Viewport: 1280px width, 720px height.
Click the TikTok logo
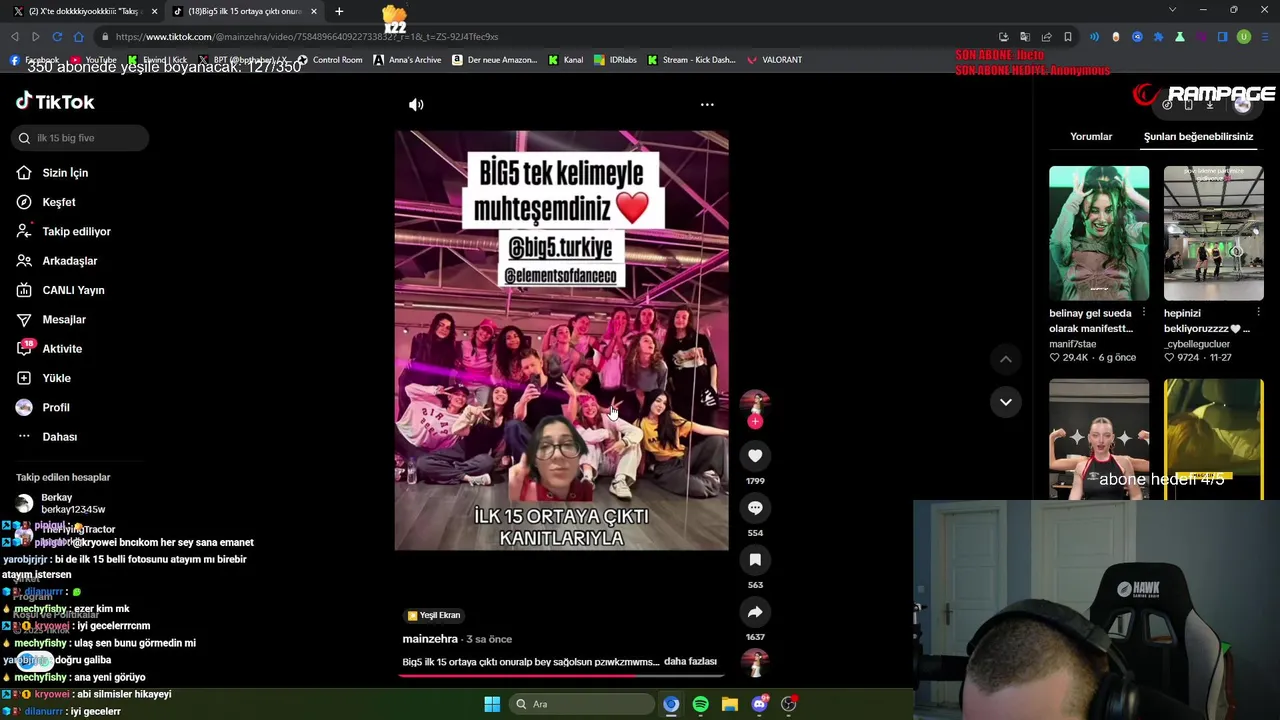[55, 101]
